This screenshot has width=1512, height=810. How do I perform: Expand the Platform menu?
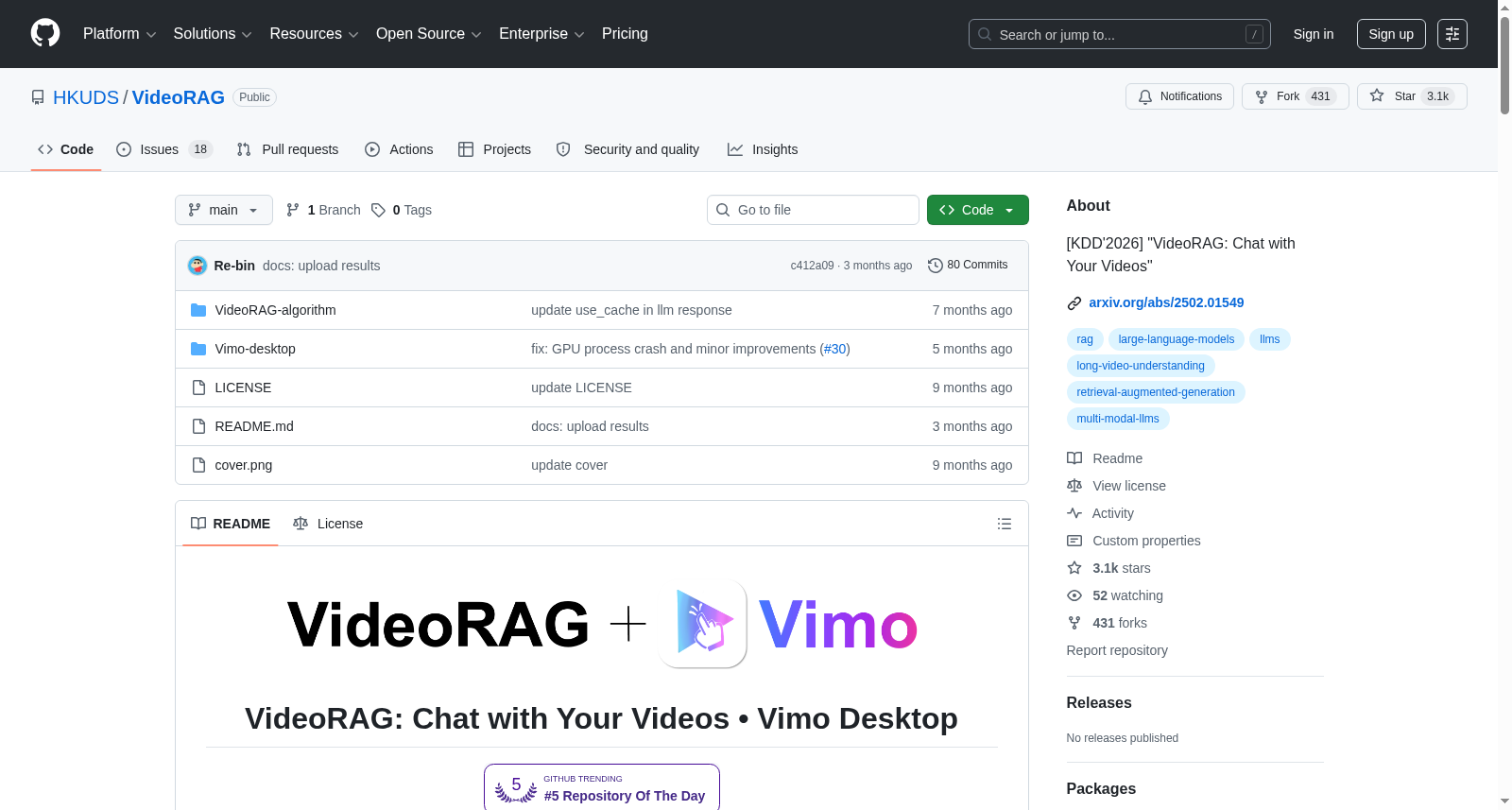click(120, 34)
